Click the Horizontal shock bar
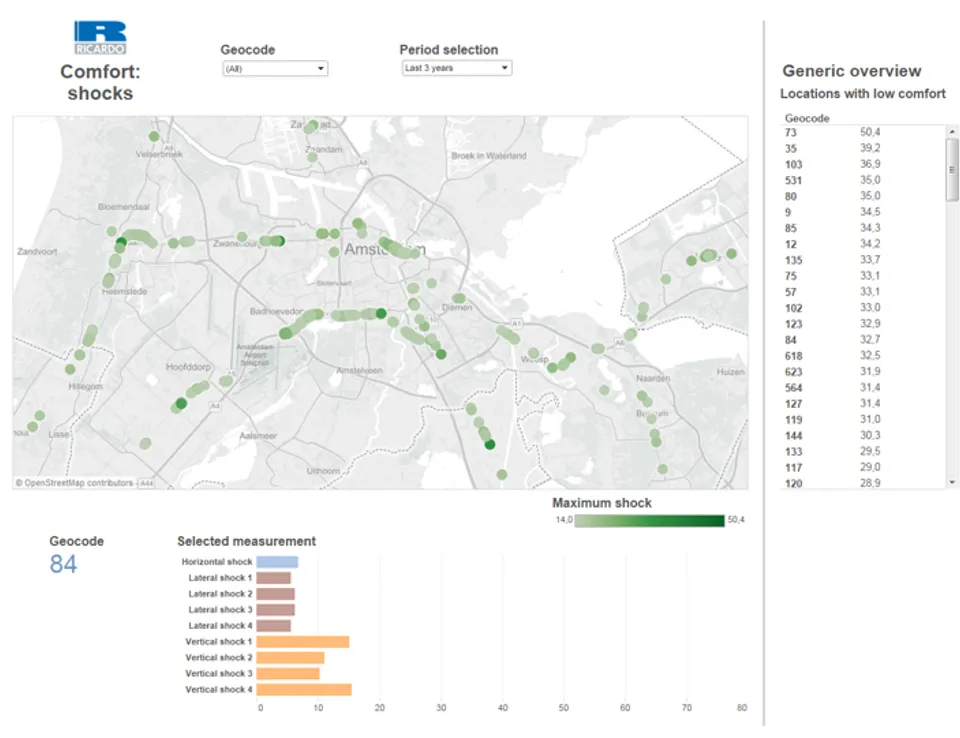Screen dimensions: 960x738 point(277,562)
